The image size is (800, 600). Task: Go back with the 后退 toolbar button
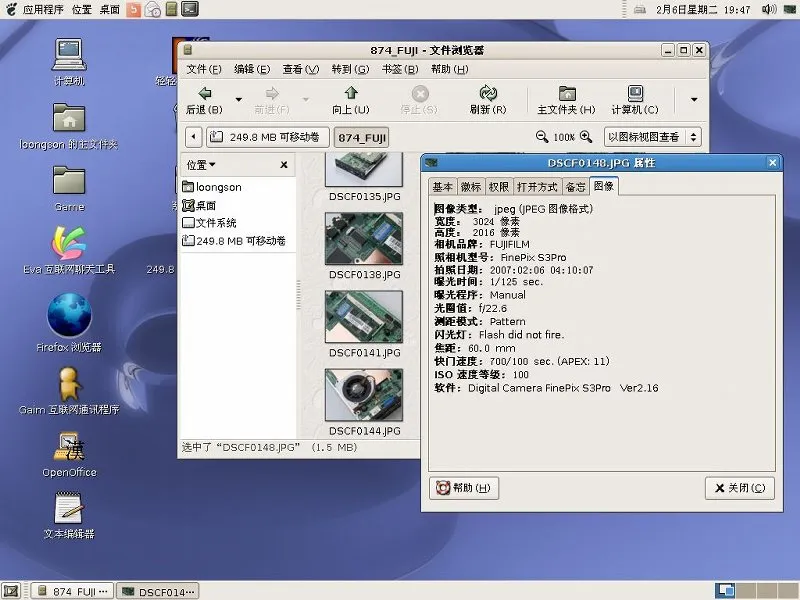coord(204,100)
